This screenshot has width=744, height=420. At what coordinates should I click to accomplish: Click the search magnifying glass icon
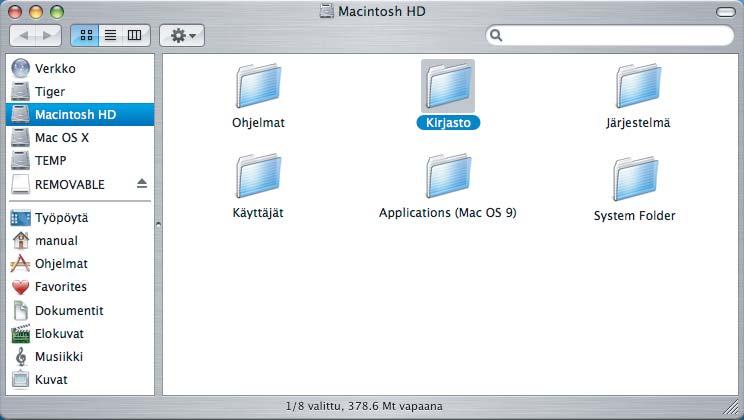(496, 35)
